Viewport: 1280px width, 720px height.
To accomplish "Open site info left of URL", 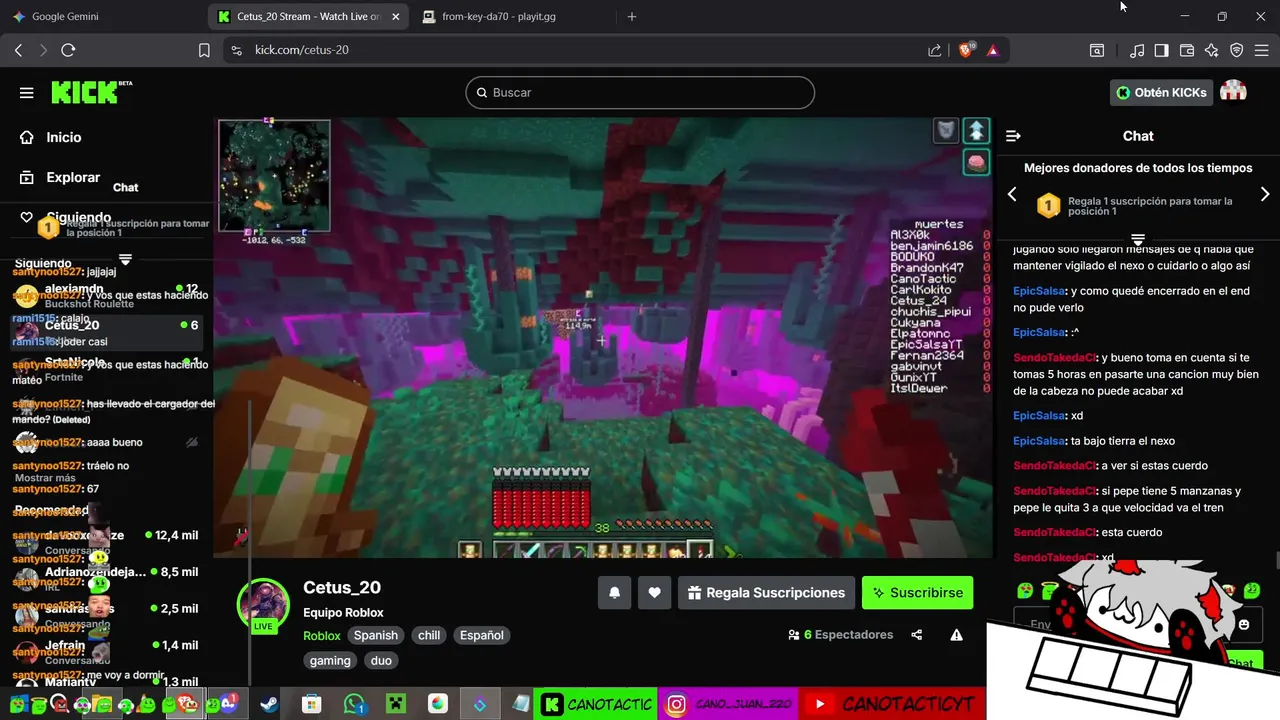I will (x=236, y=50).
